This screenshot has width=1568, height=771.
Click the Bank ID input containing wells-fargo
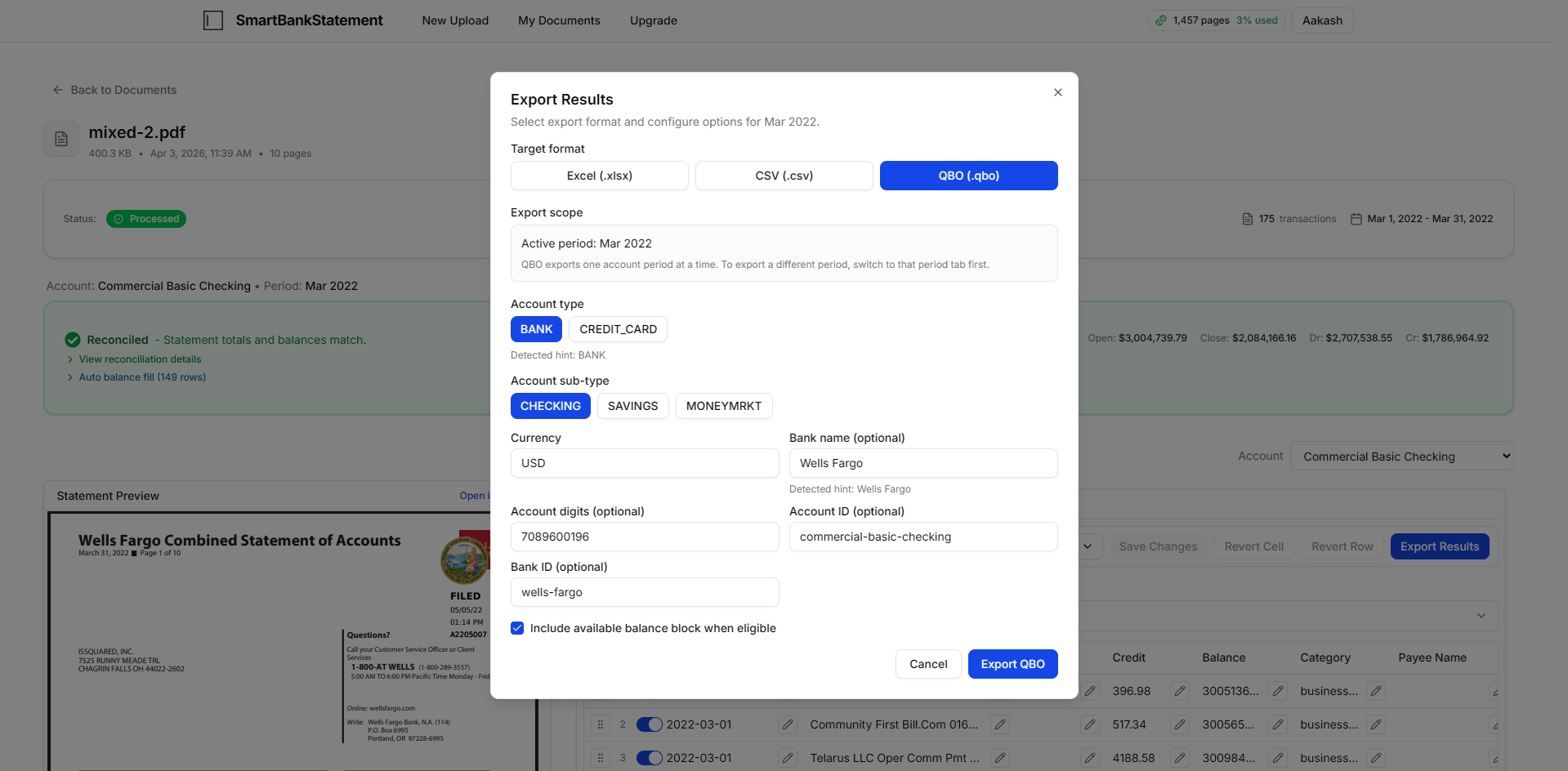tap(645, 592)
